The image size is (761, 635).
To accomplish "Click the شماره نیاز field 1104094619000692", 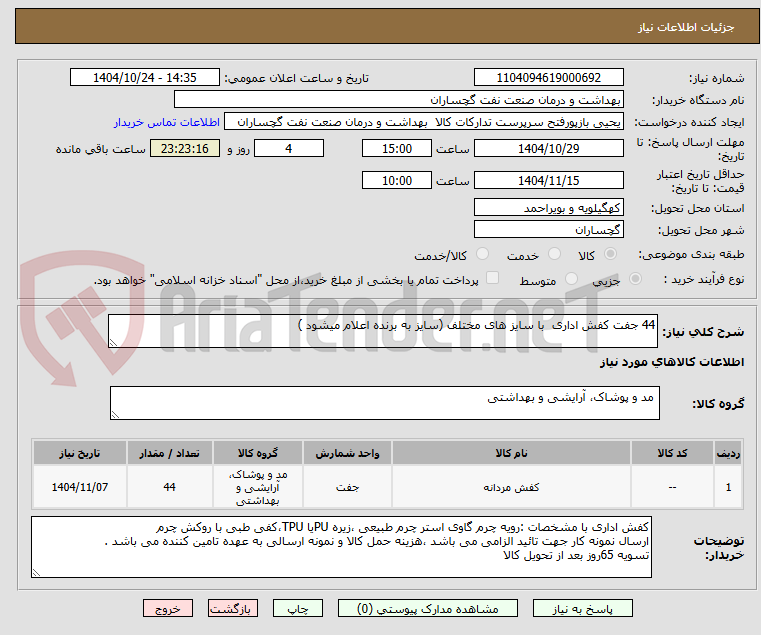I will tap(548, 78).
